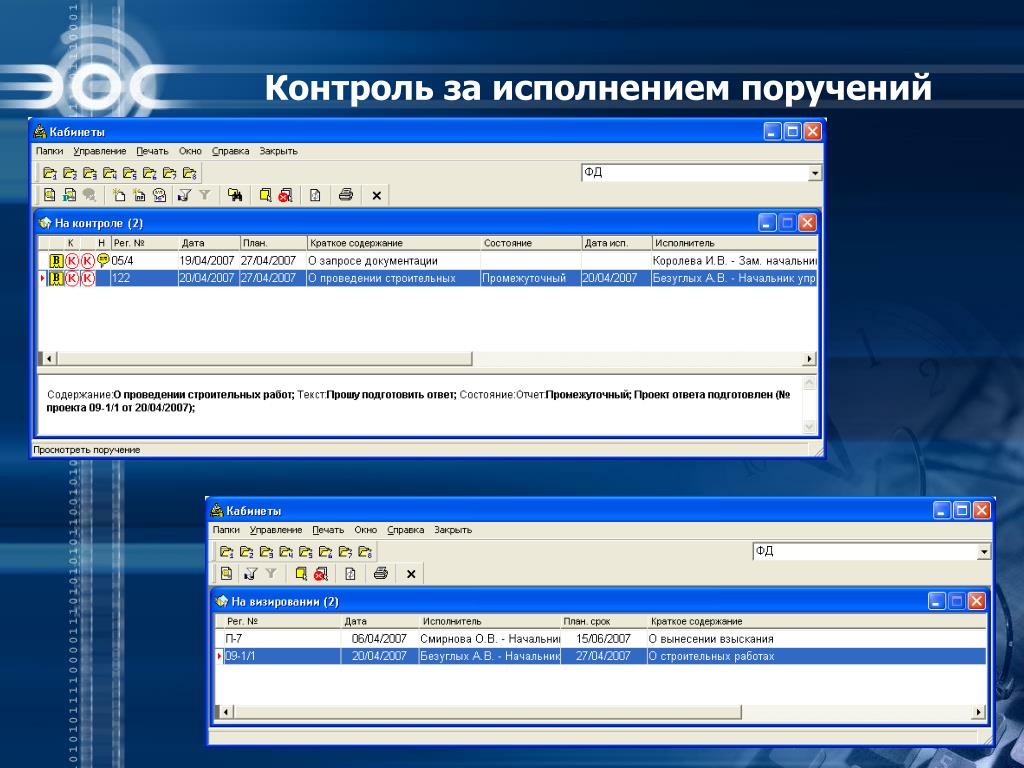Open folder 4 icon in top Кабинеты window
This screenshot has width=1024, height=768.
click(x=110, y=174)
